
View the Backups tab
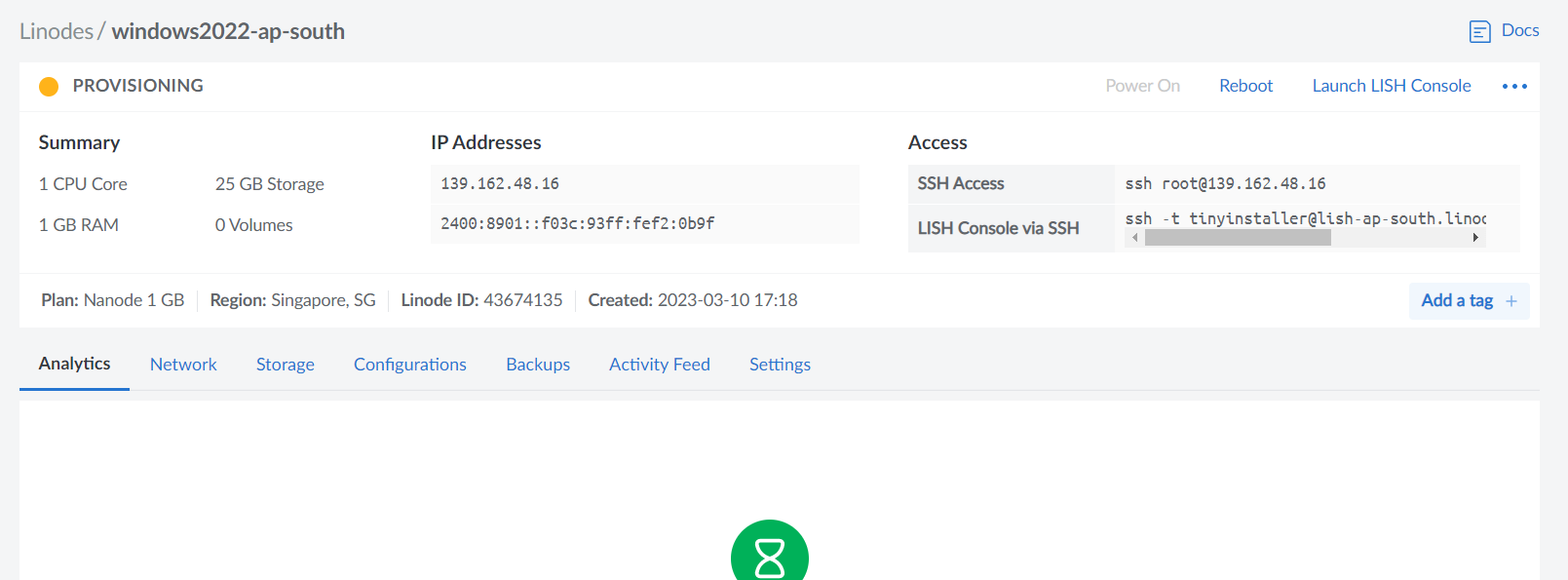(537, 365)
